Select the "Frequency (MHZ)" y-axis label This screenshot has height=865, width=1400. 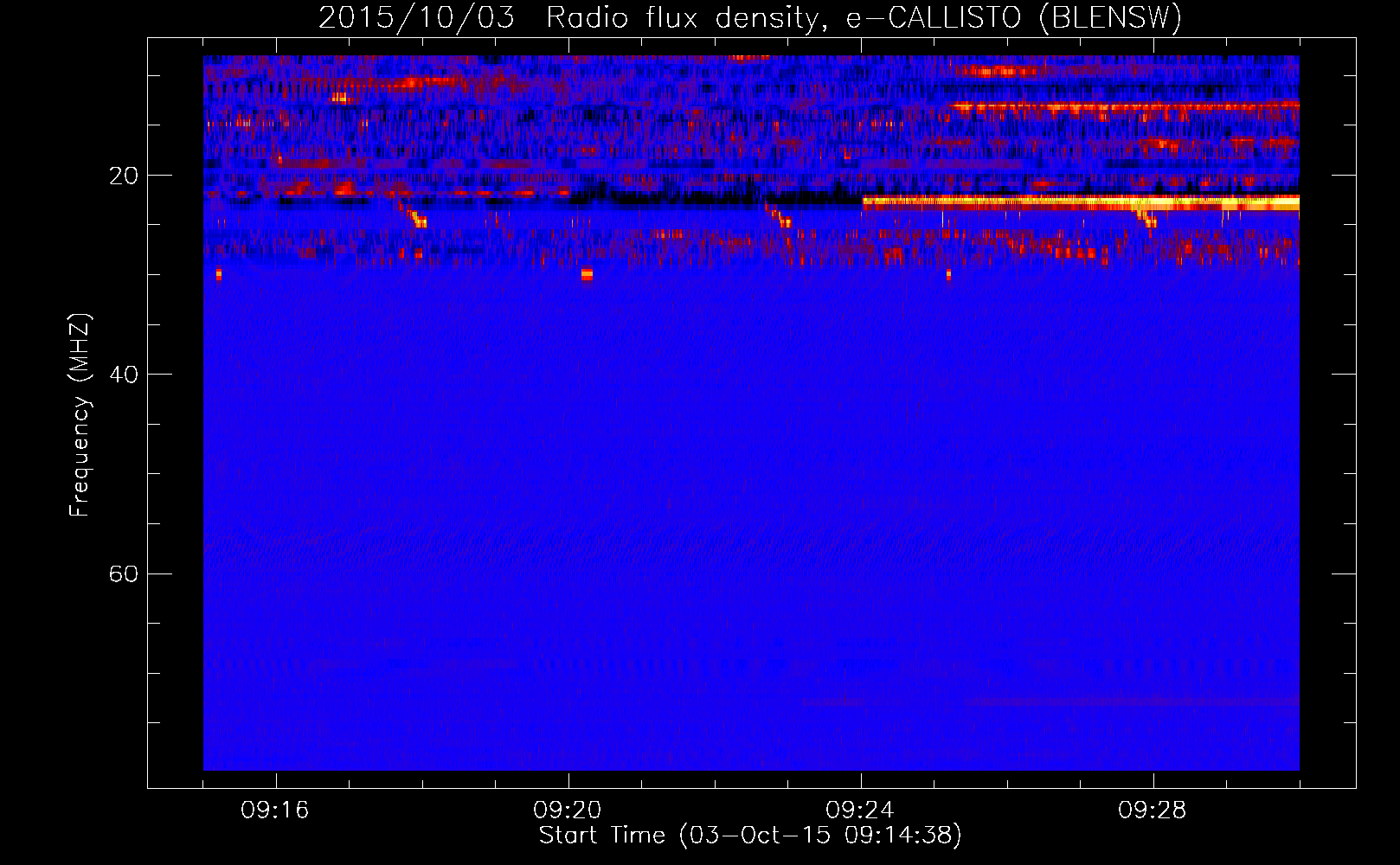click(80, 415)
